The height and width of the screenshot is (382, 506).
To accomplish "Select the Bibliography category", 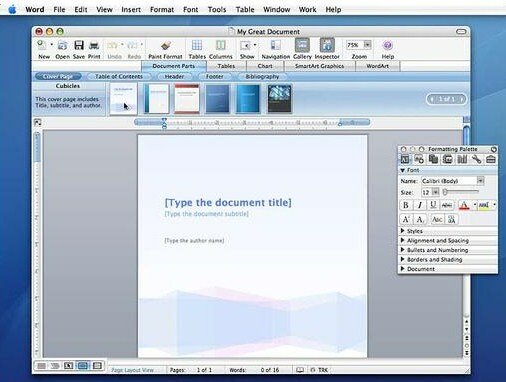I will pyautogui.click(x=262, y=77).
